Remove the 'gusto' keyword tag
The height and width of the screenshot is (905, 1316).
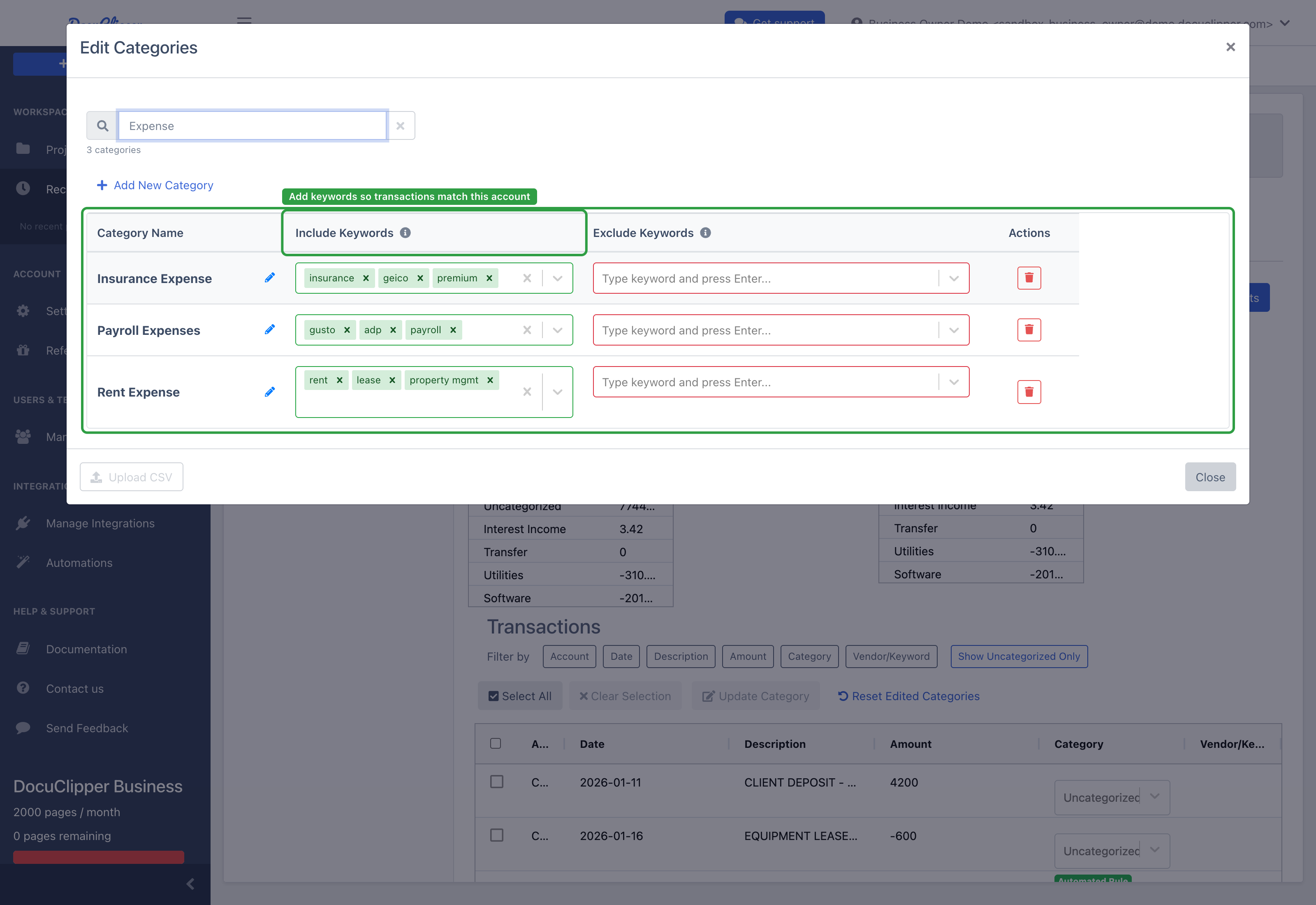[x=347, y=330]
